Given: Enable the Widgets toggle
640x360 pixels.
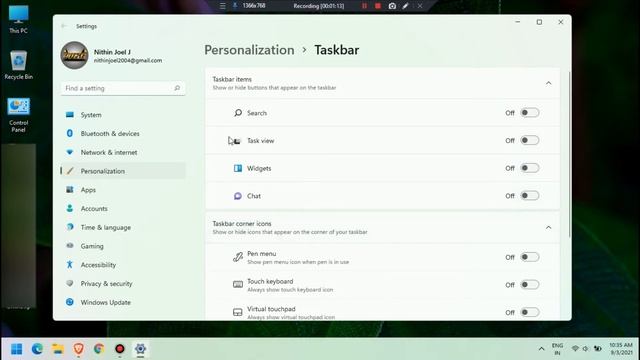Looking at the screenshot, I should point(529,168).
